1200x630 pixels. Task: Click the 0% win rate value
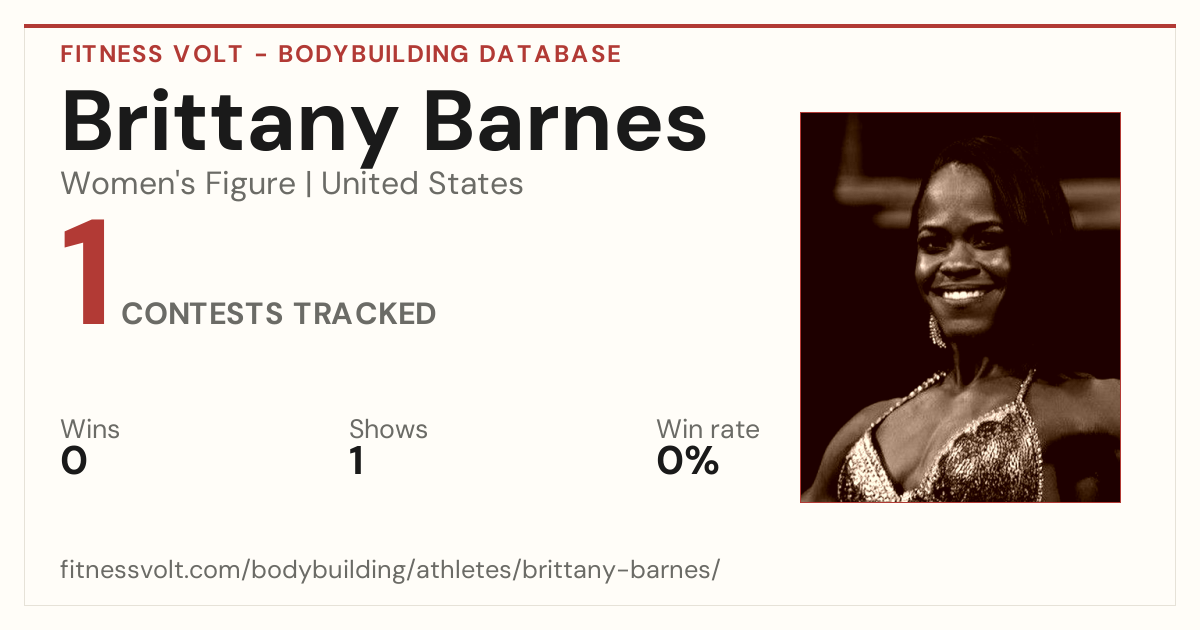pyautogui.click(x=688, y=461)
